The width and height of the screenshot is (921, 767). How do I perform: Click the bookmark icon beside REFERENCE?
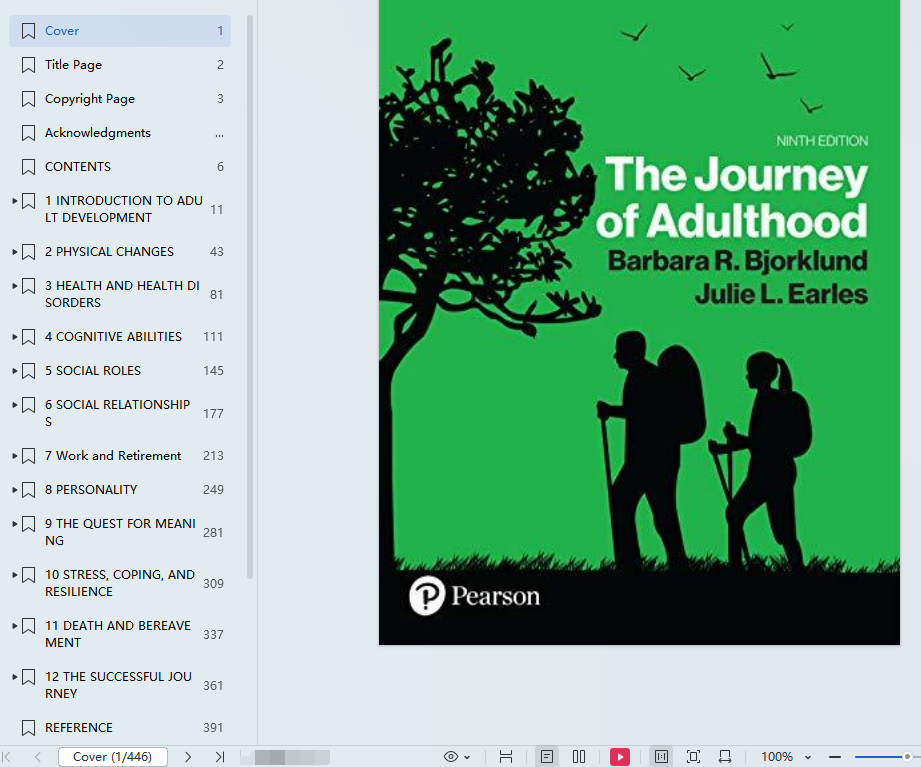click(x=28, y=728)
